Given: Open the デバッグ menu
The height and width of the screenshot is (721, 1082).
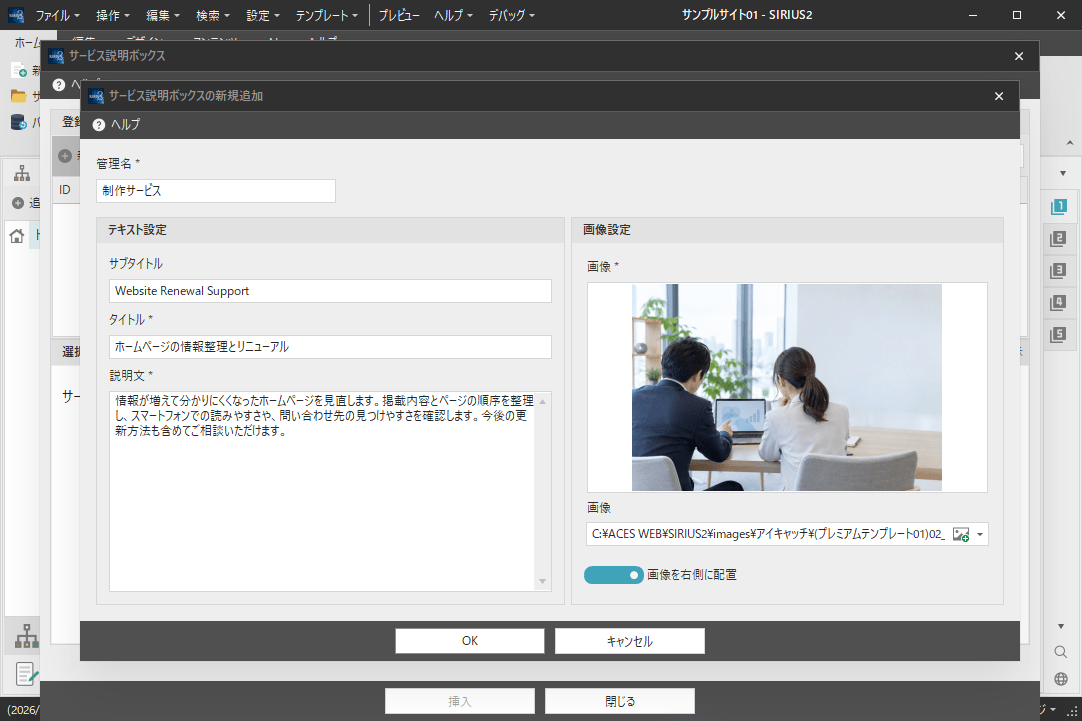Looking at the screenshot, I should (511, 15).
